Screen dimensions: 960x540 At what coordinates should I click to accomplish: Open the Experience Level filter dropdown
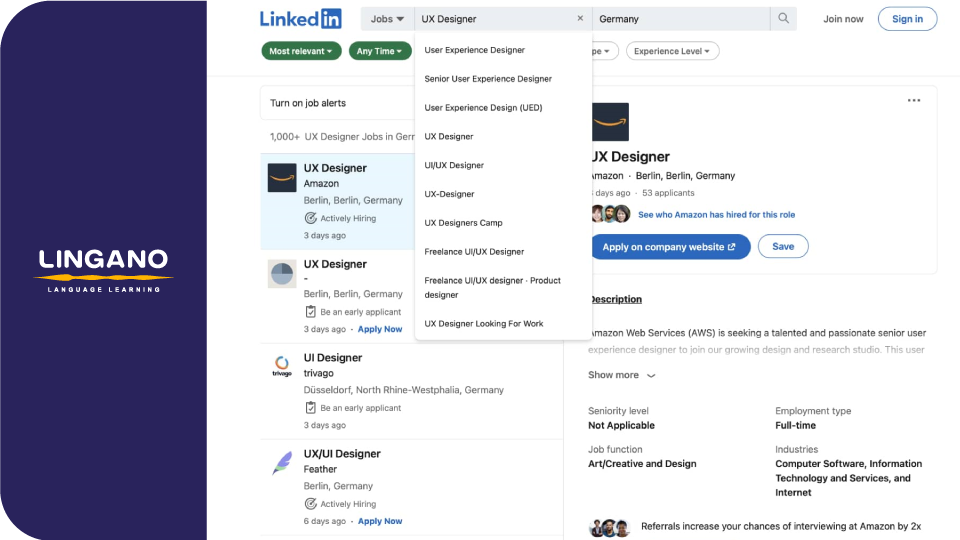coord(672,51)
